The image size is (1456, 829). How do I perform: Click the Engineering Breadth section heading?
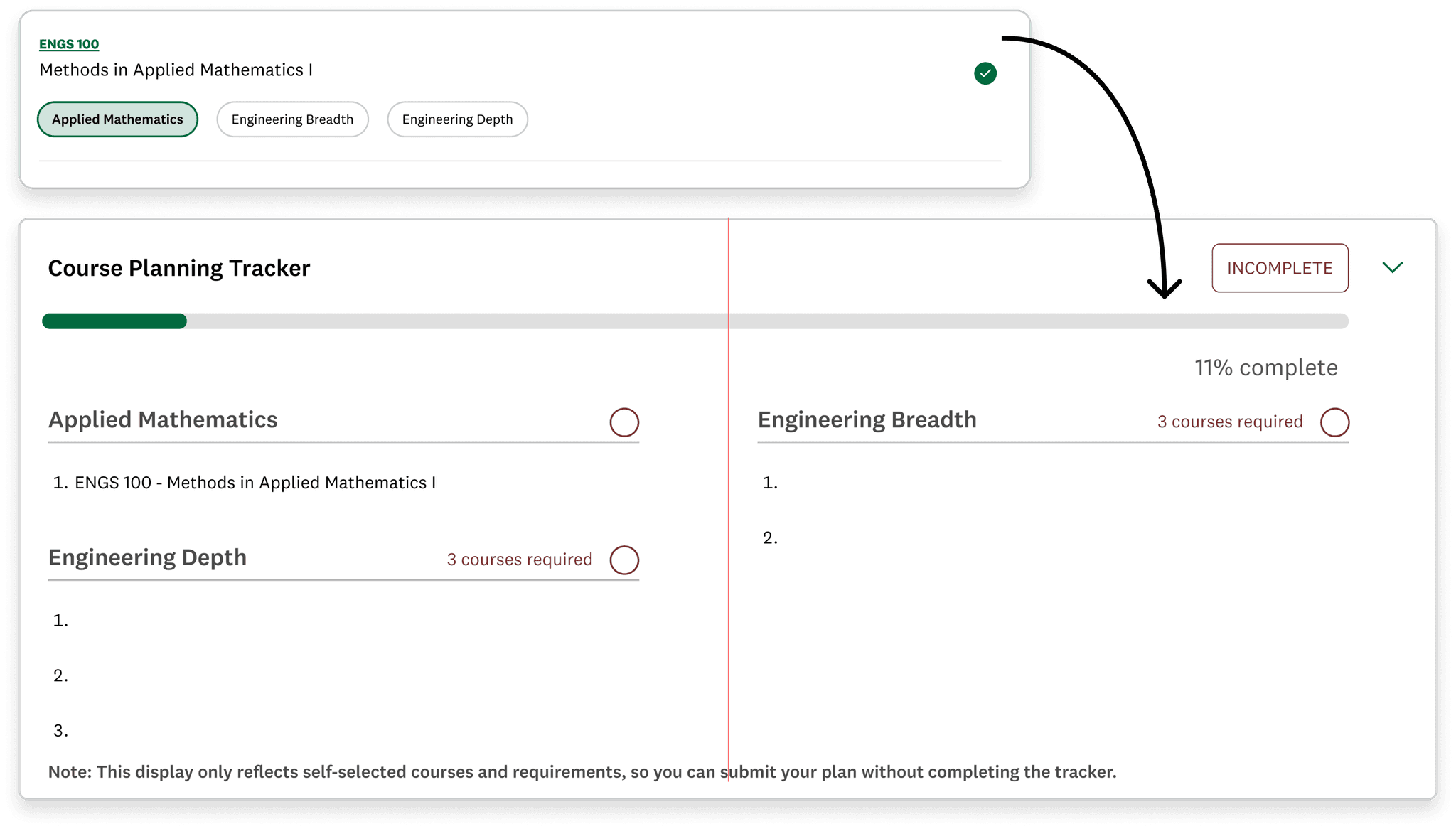867,419
